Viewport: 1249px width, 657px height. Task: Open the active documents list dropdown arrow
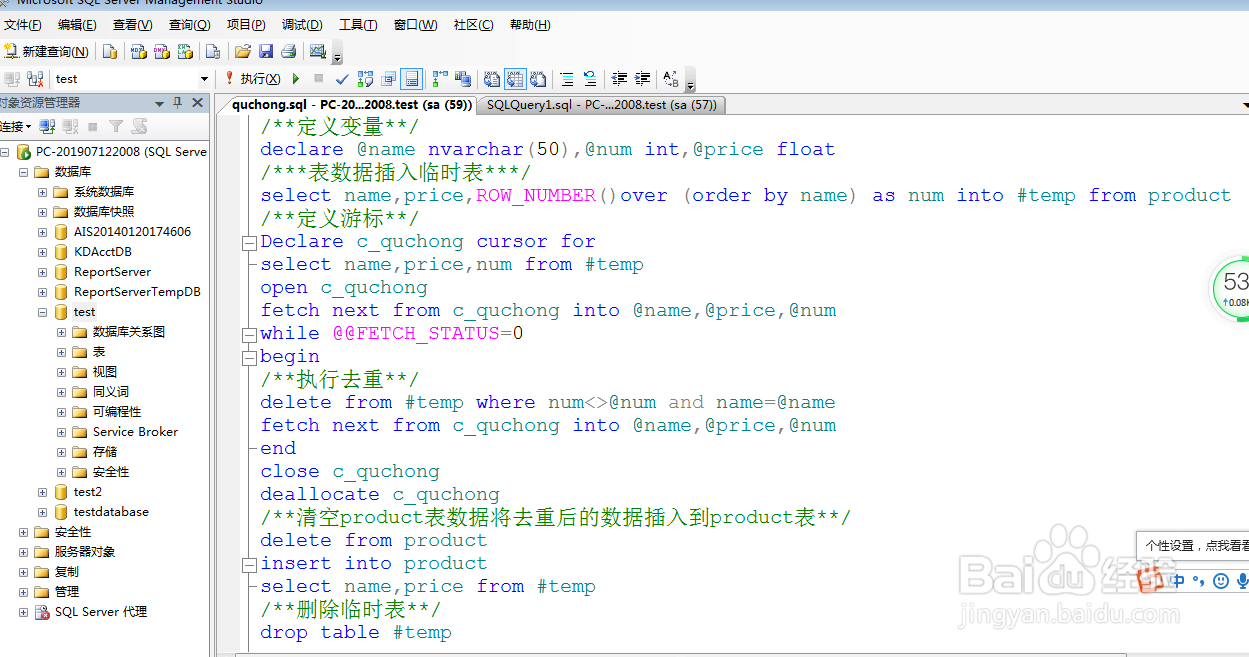[1245, 104]
